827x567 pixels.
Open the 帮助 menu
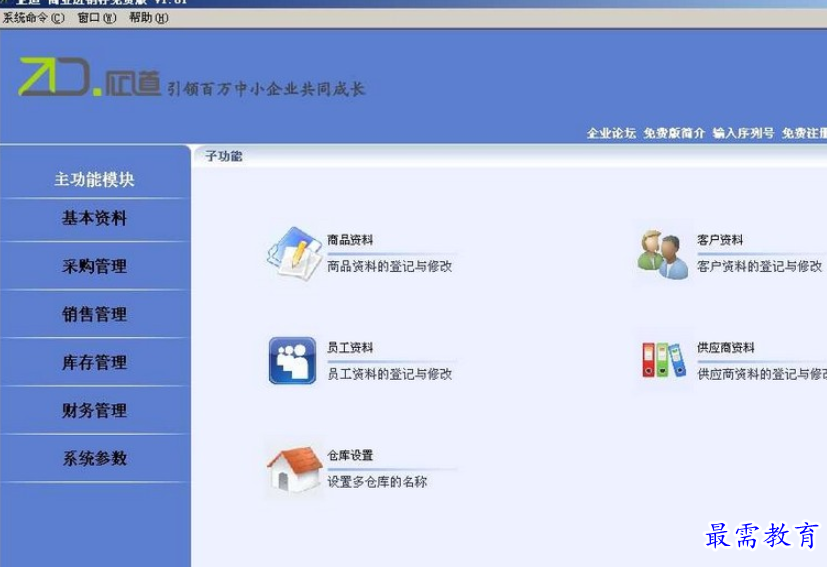click(x=149, y=18)
